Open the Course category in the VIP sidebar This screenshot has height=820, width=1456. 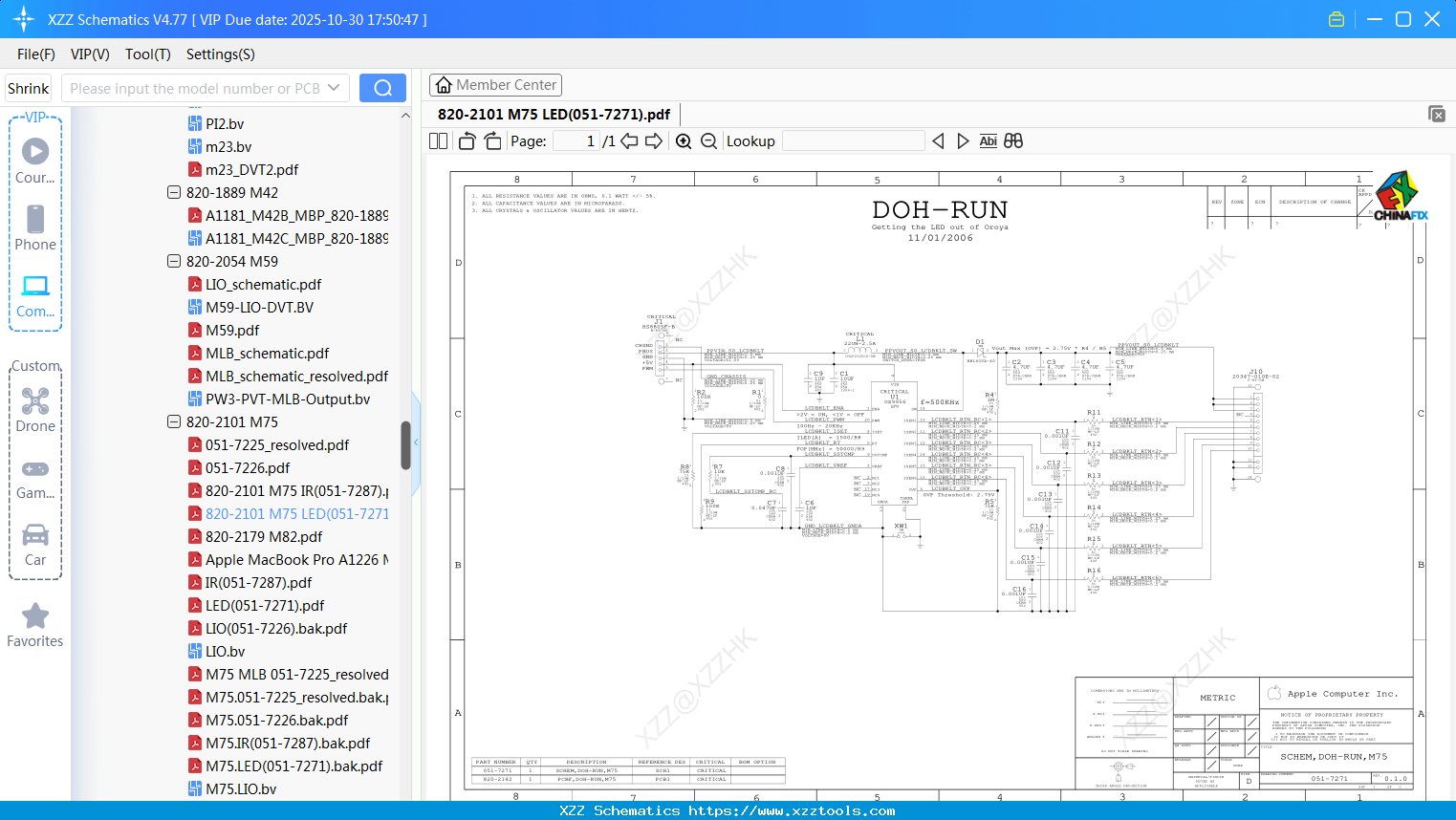coord(35,161)
